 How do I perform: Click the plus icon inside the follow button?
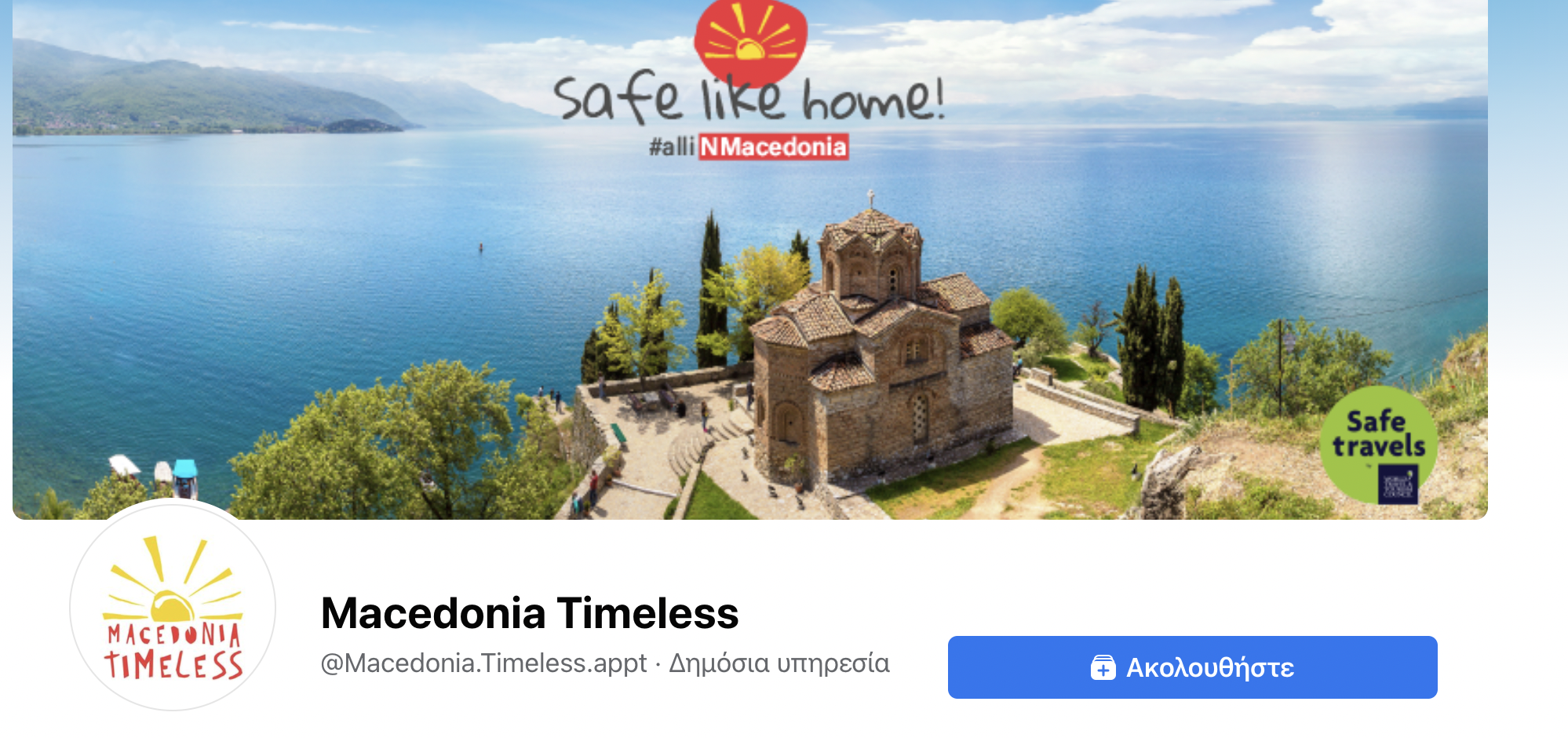coord(1103,668)
